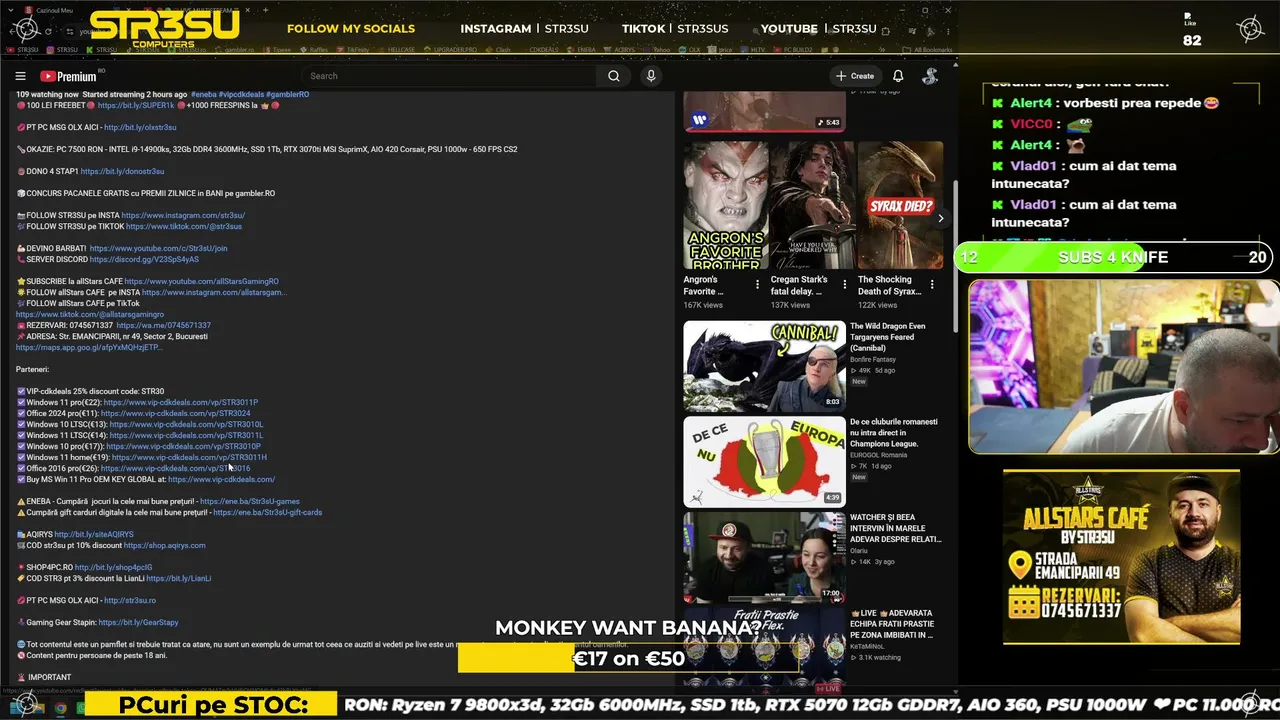Play the Syrax Died short thumbnail

(900, 205)
